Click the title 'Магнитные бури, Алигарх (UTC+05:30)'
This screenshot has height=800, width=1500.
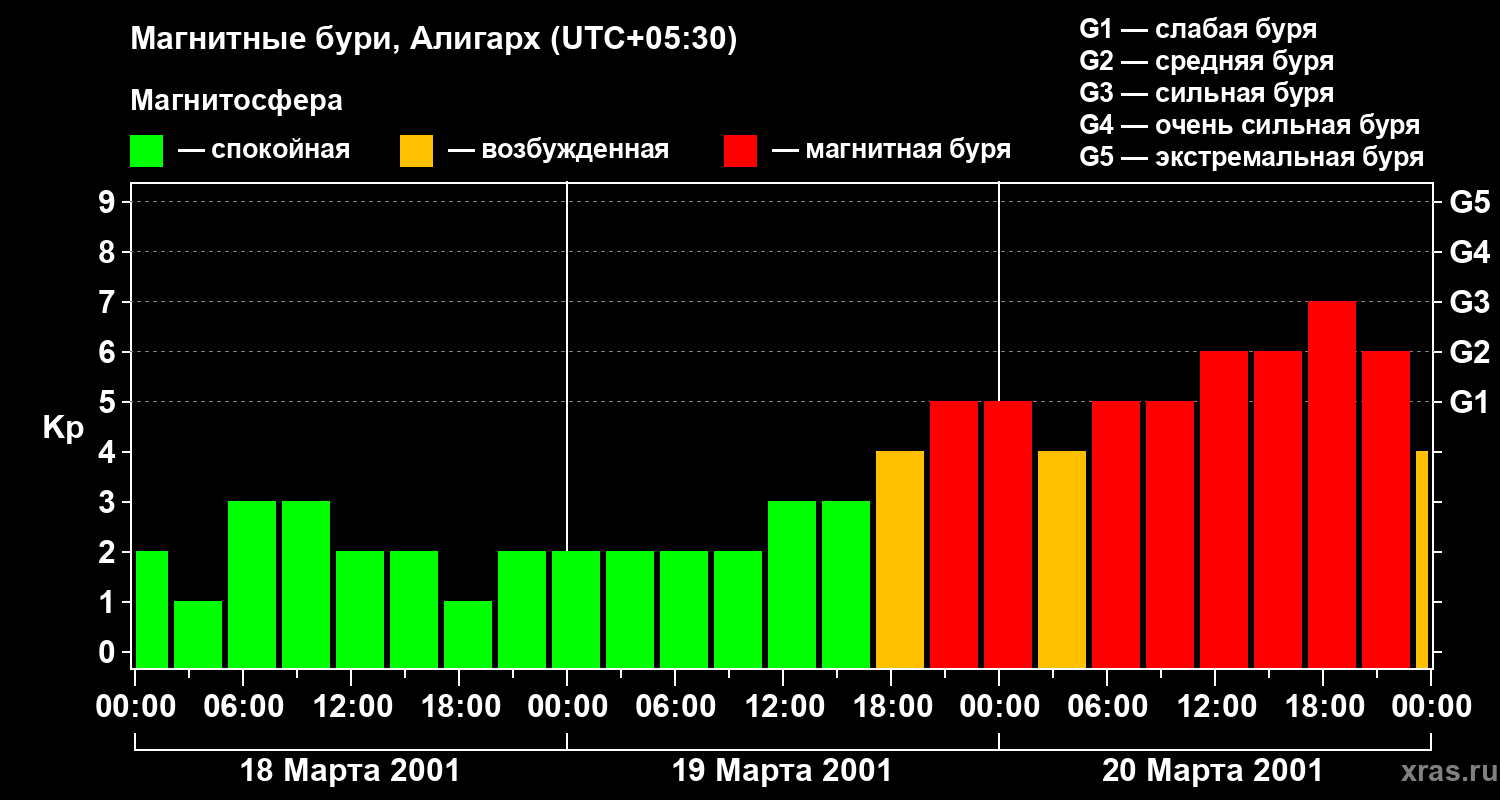(x=433, y=40)
